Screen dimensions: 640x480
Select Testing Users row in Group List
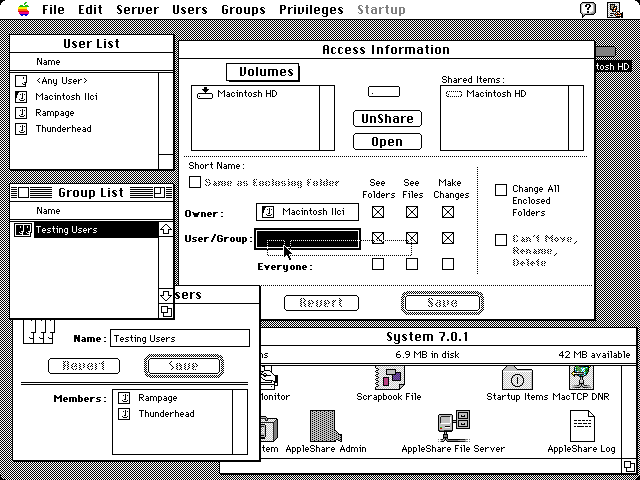84,230
